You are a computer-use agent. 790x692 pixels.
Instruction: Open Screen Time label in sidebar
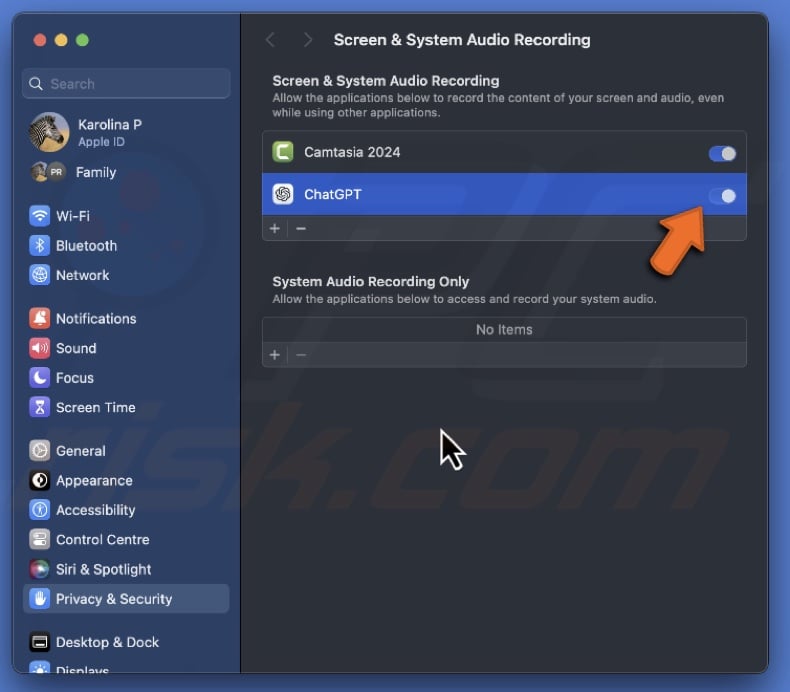click(96, 407)
